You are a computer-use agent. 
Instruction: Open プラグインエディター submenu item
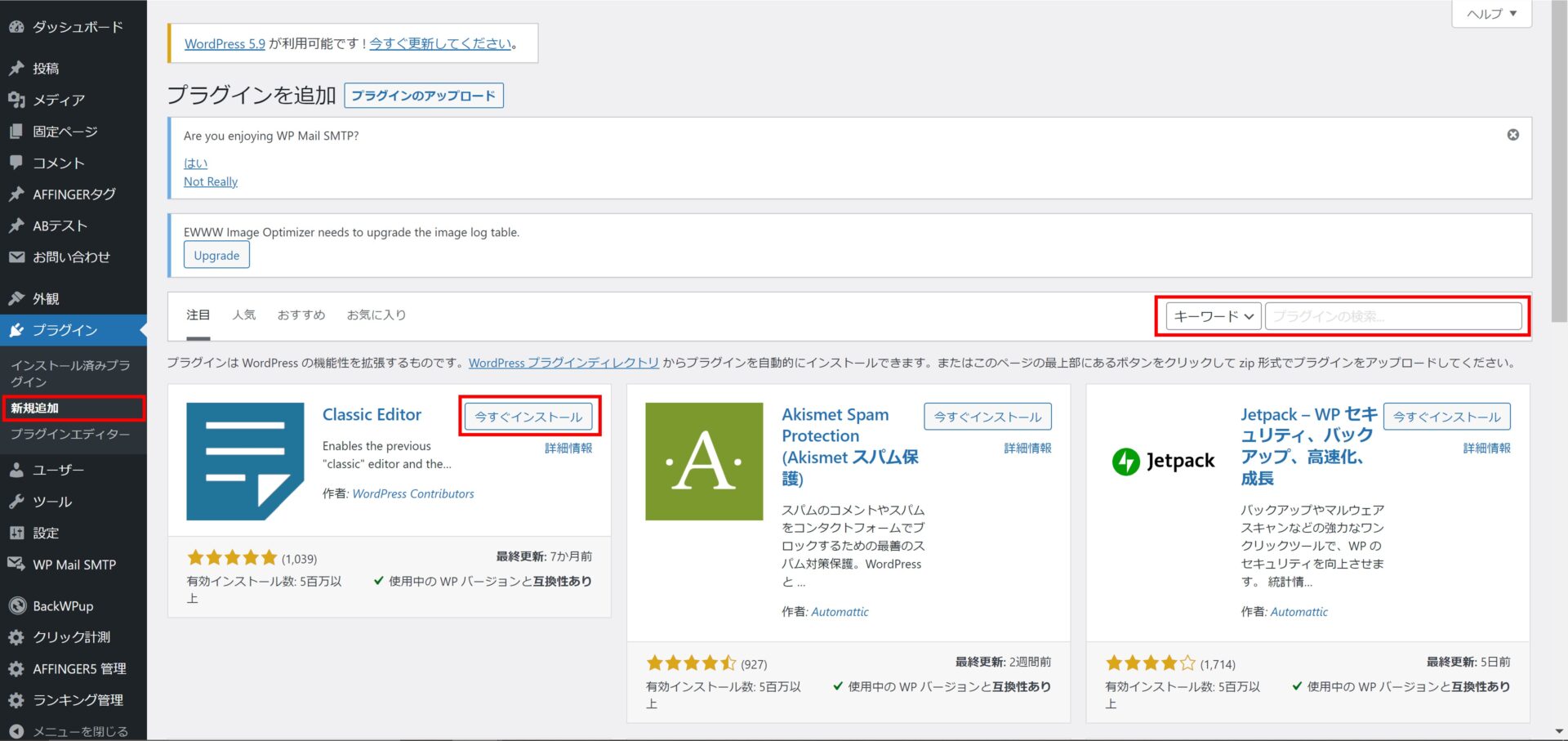click(70, 434)
